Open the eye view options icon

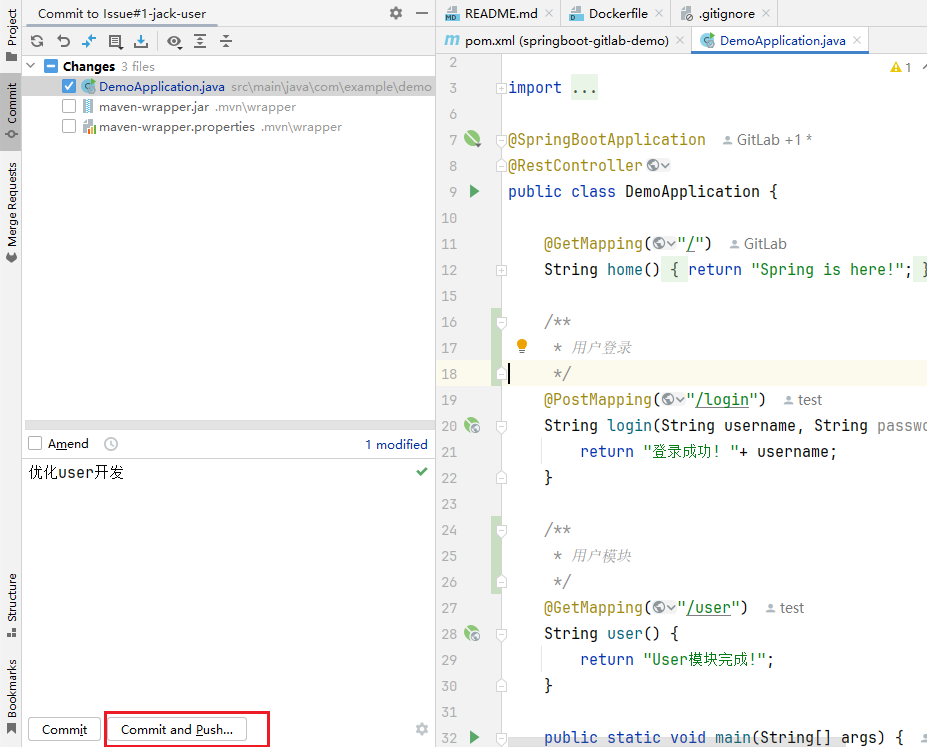174,41
